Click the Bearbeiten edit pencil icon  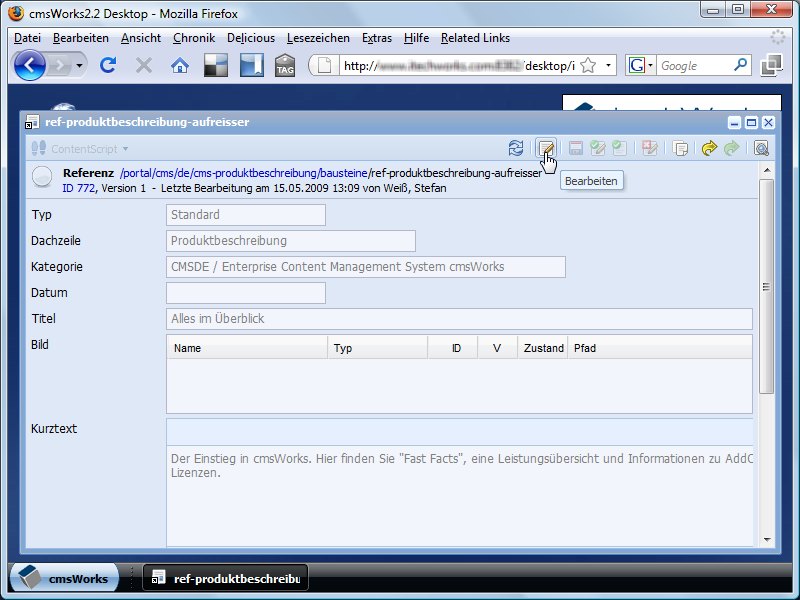tap(546, 148)
